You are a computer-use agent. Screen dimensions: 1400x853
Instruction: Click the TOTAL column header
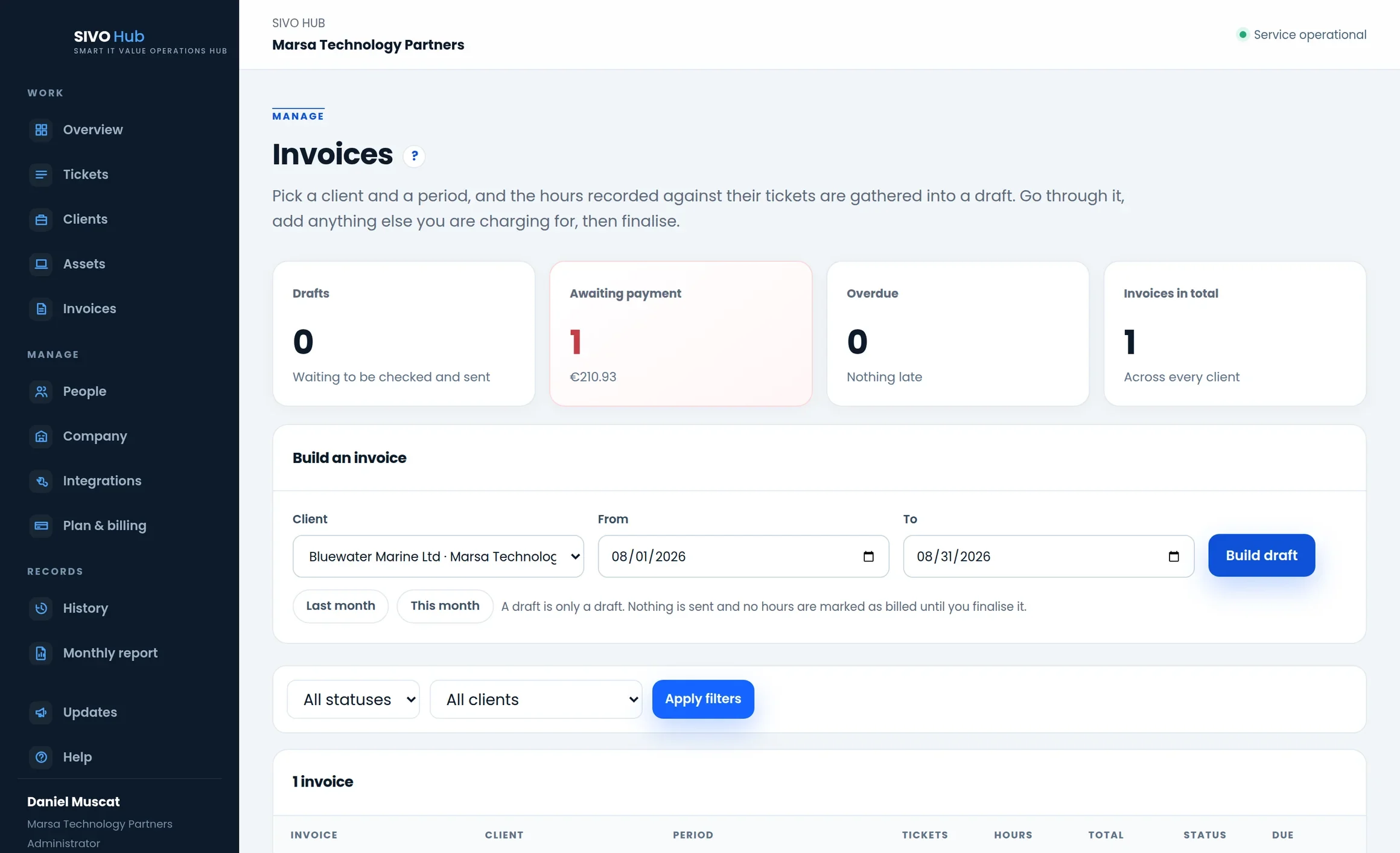[x=1106, y=835]
